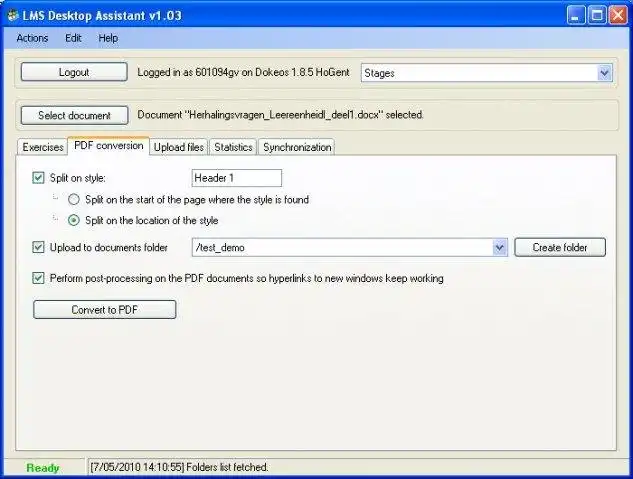The width and height of the screenshot is (633, 479).
Task: Uncheck the Split on style checkbox
Action: pyautogui.click(x=38, y=178)
